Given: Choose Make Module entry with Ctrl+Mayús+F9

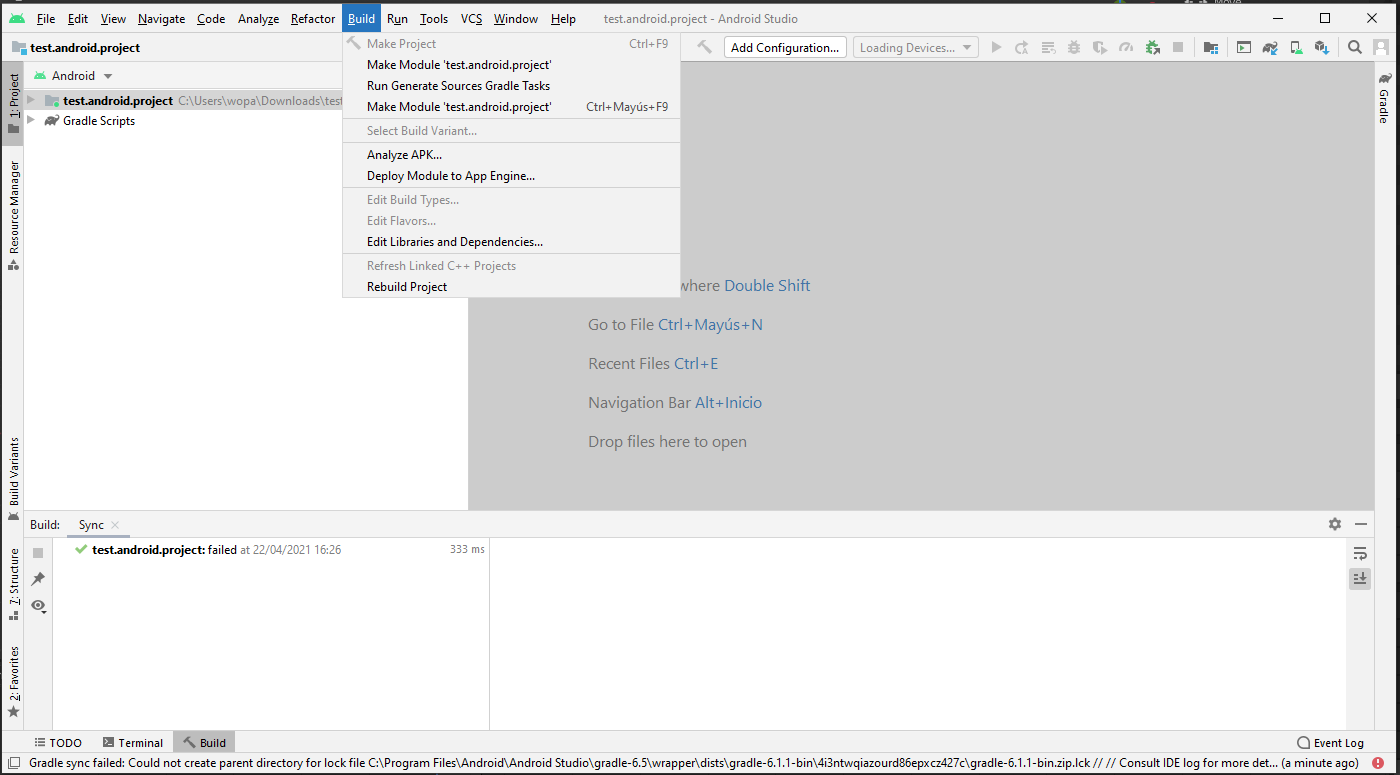Looking at the screenshot, I should click(511, 107).
